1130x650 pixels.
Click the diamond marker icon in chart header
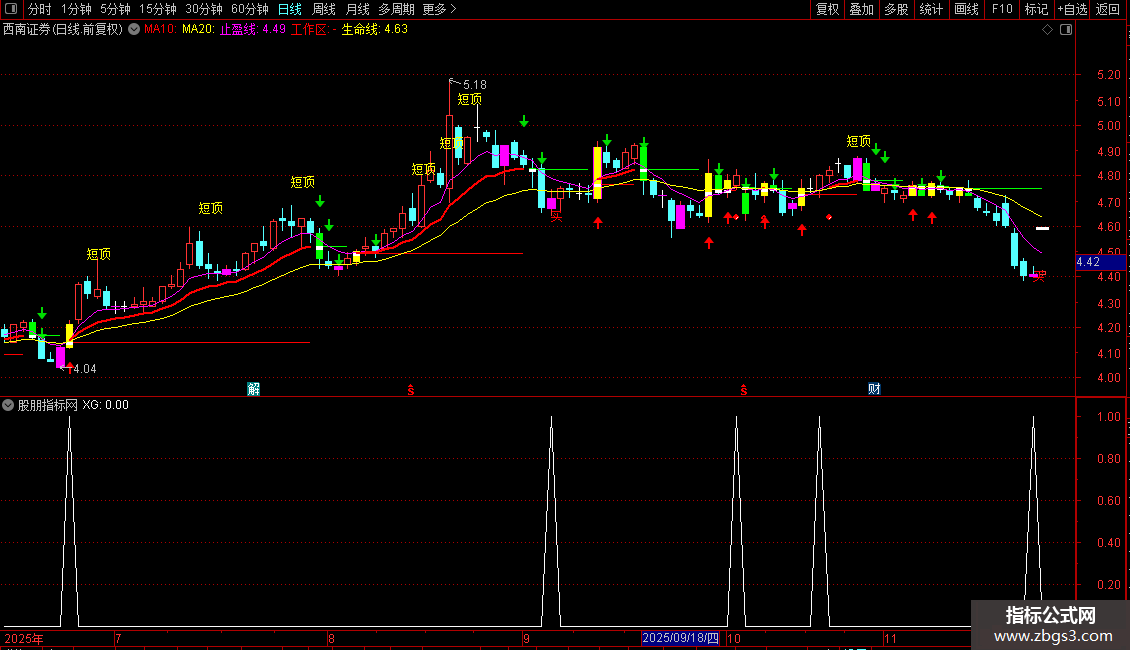pos(1048,30)
